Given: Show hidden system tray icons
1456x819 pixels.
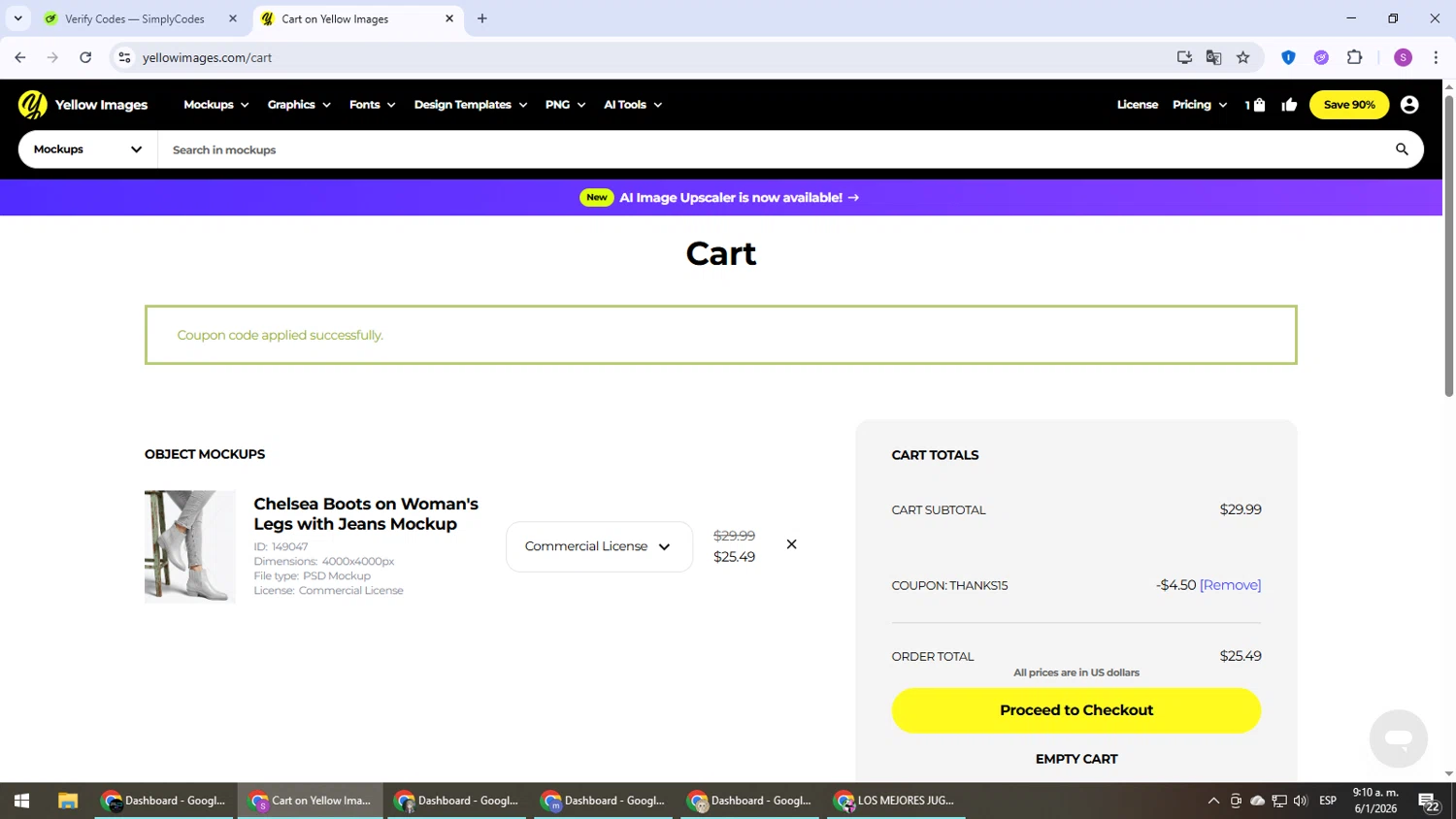Looking at the screenshot, I should [x=1213, y=801].
